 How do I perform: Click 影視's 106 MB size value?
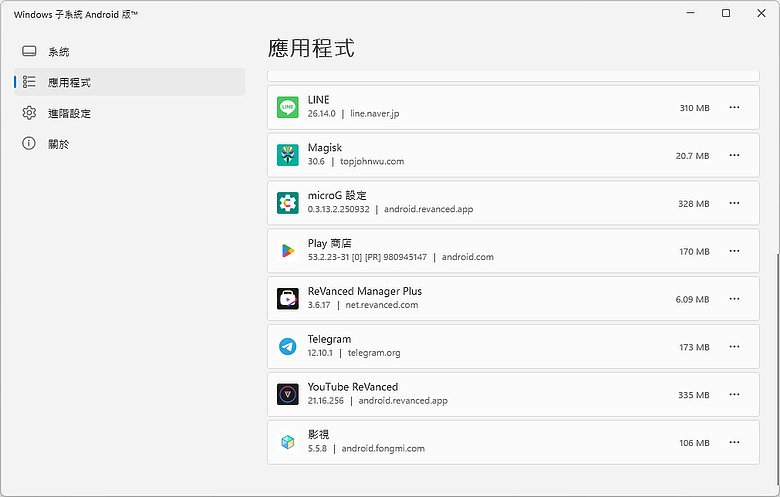point(694,443)
